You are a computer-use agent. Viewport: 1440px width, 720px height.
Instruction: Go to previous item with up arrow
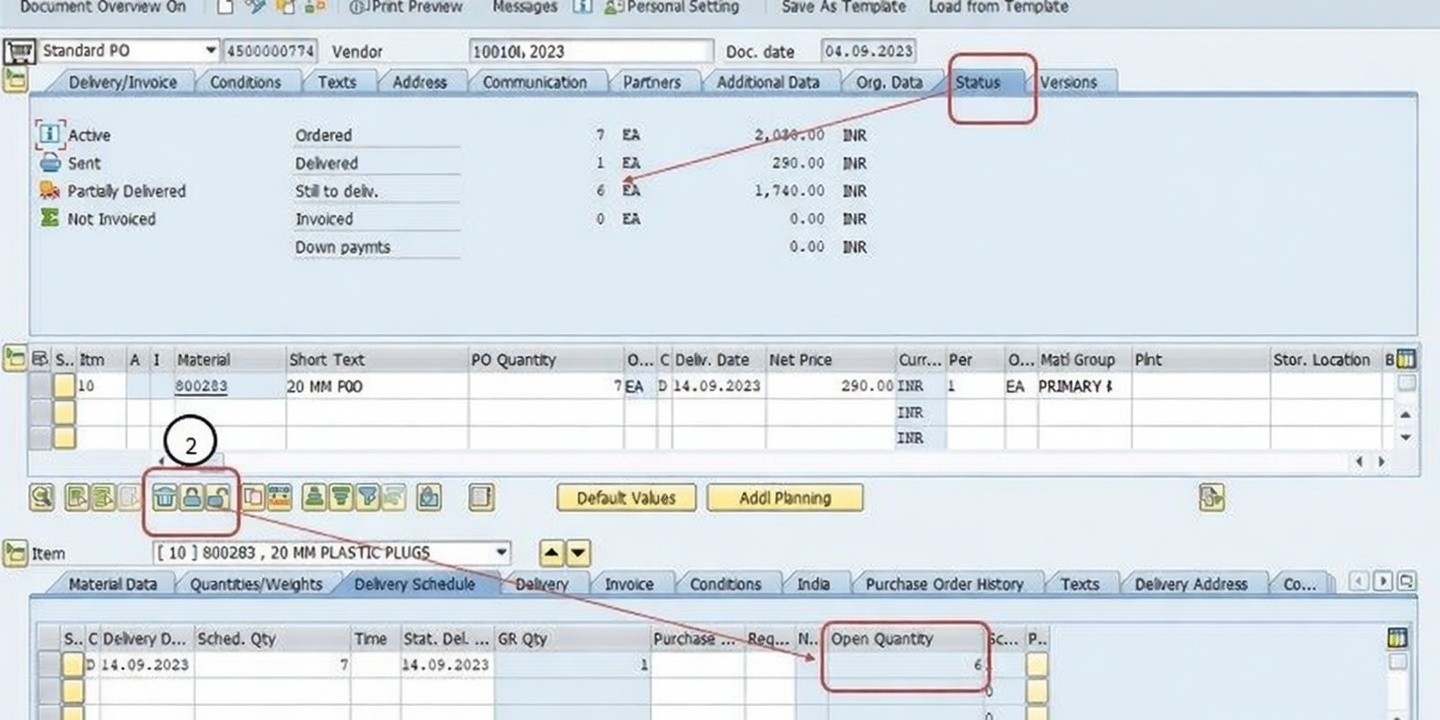click(552, 553)
